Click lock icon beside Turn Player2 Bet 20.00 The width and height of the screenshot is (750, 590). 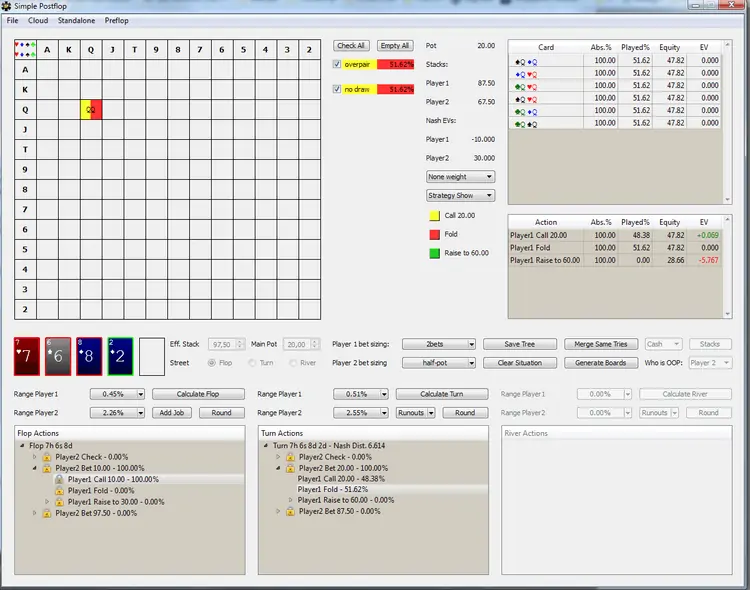pyautogui.click(x=290, y=468)
